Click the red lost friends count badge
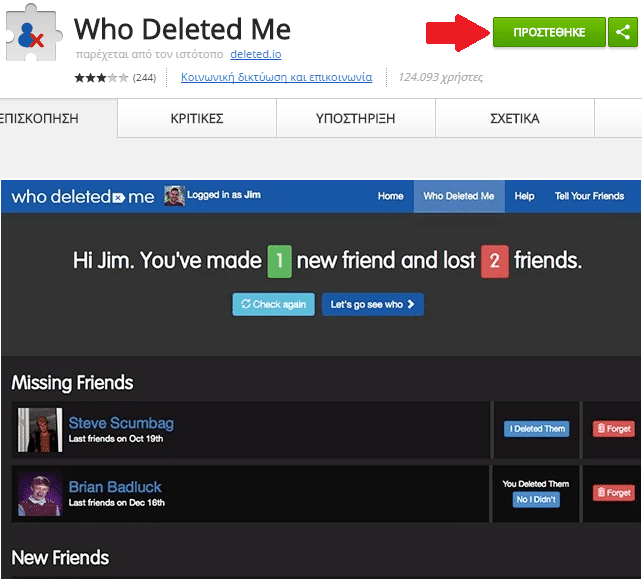 pyautogui.click(x=495, y=261)
